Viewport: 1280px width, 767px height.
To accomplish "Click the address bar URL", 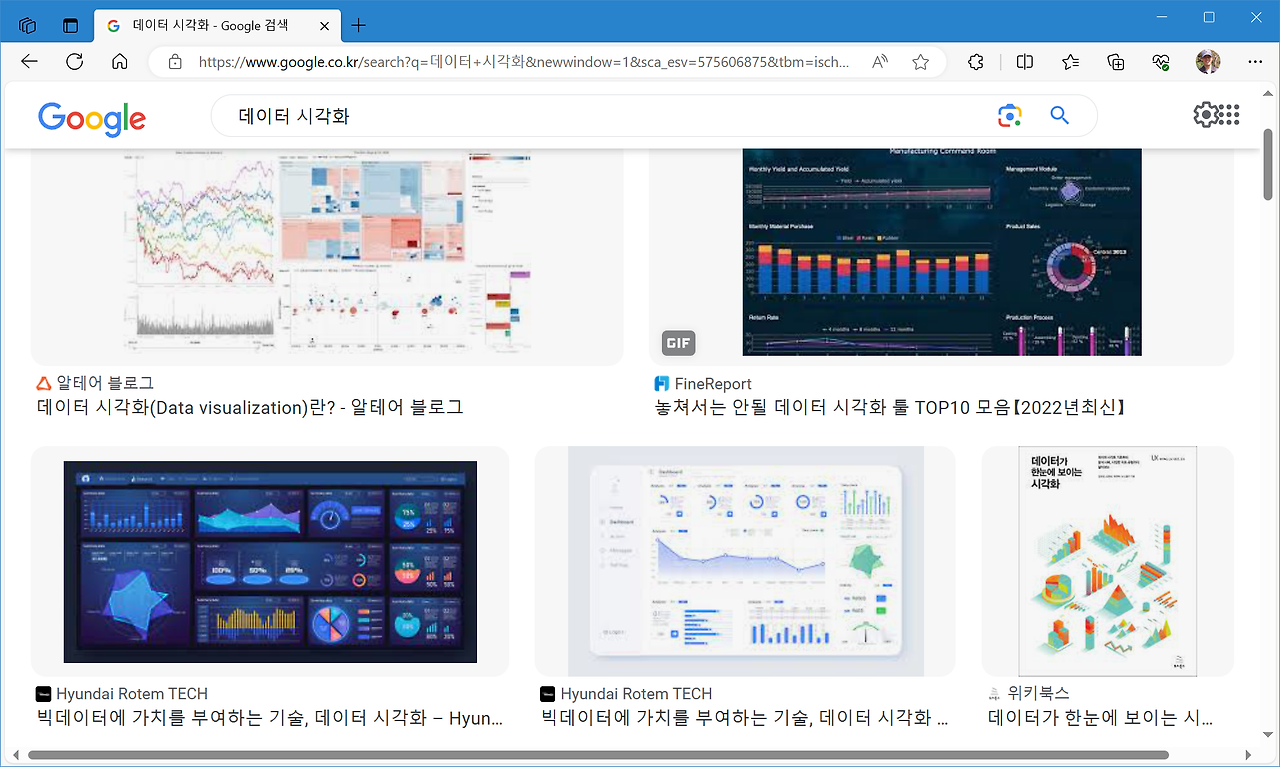I will tap(524, 62).
